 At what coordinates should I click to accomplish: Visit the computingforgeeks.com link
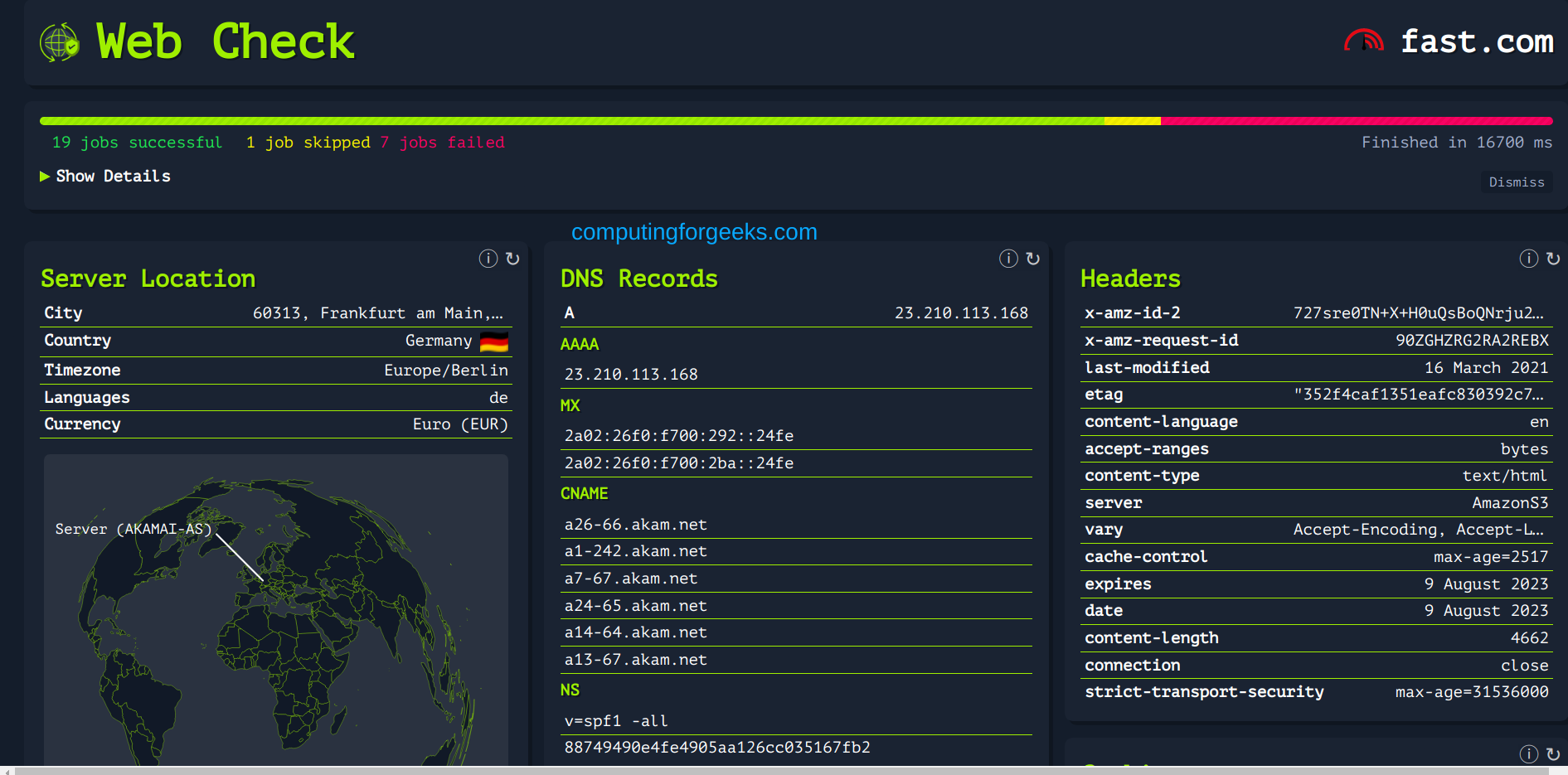[x=693, y=232]
